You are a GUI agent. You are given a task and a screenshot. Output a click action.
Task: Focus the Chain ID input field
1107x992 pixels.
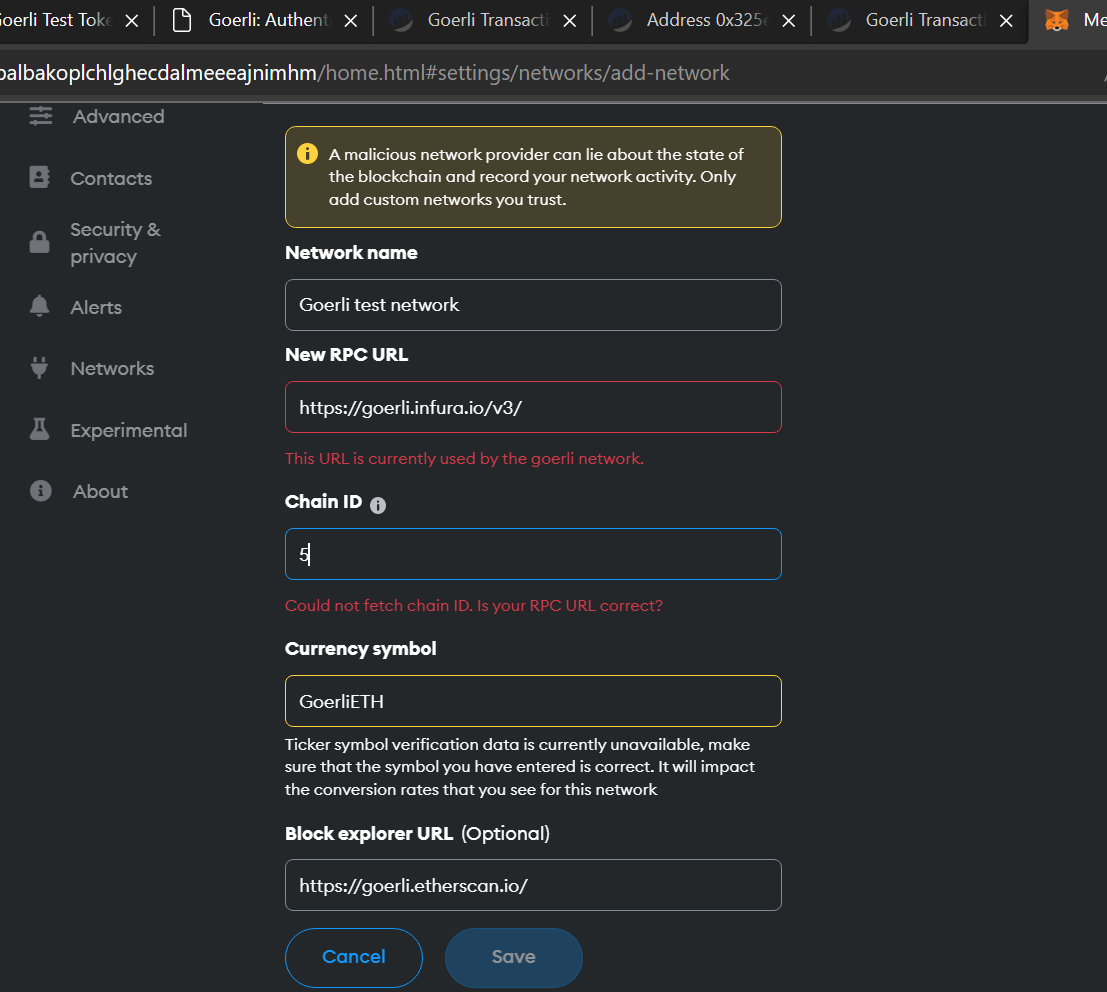coord(533,554)
